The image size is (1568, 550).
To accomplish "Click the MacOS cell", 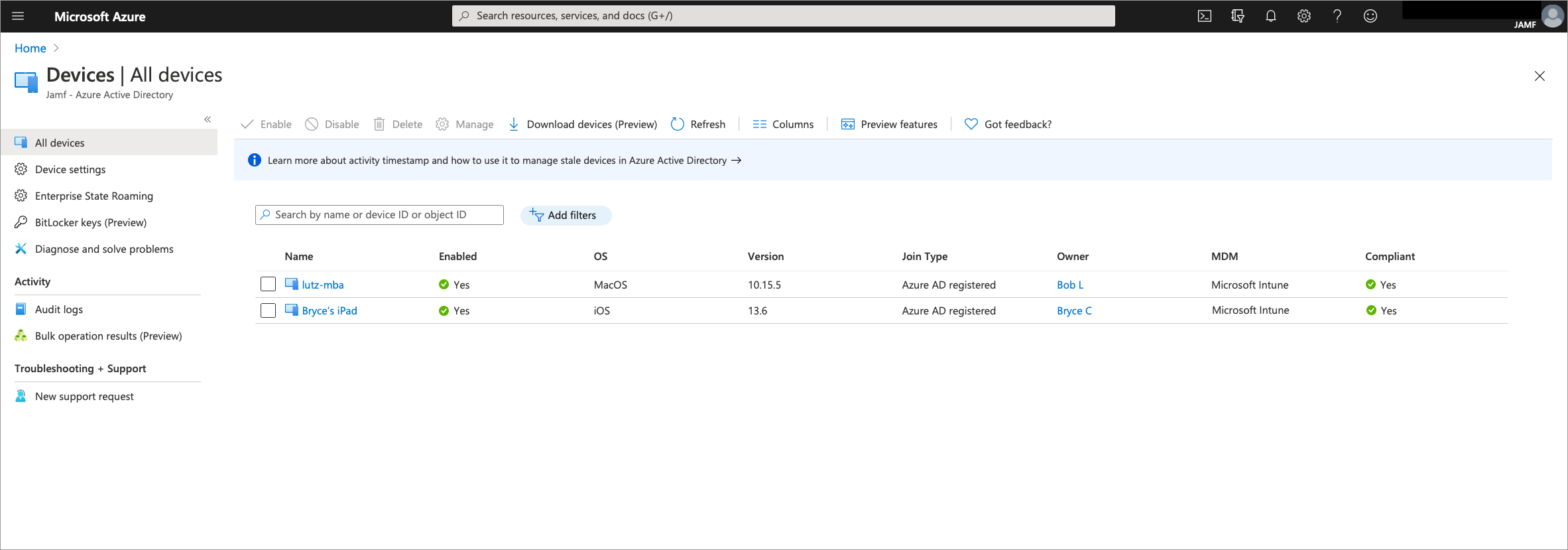I will (610, 285).
